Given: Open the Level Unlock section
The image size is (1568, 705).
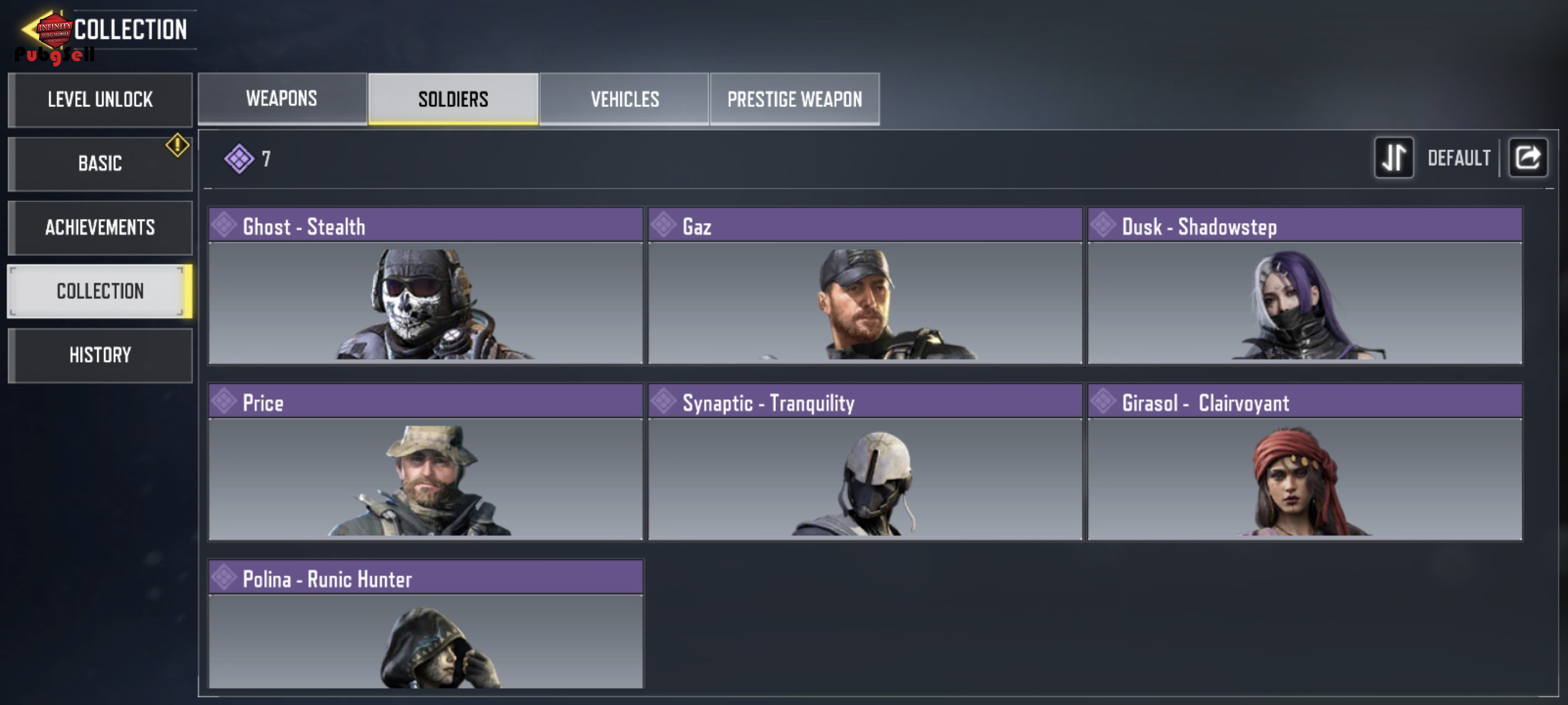Looking at the screenshot, I should tap(100, 100).
